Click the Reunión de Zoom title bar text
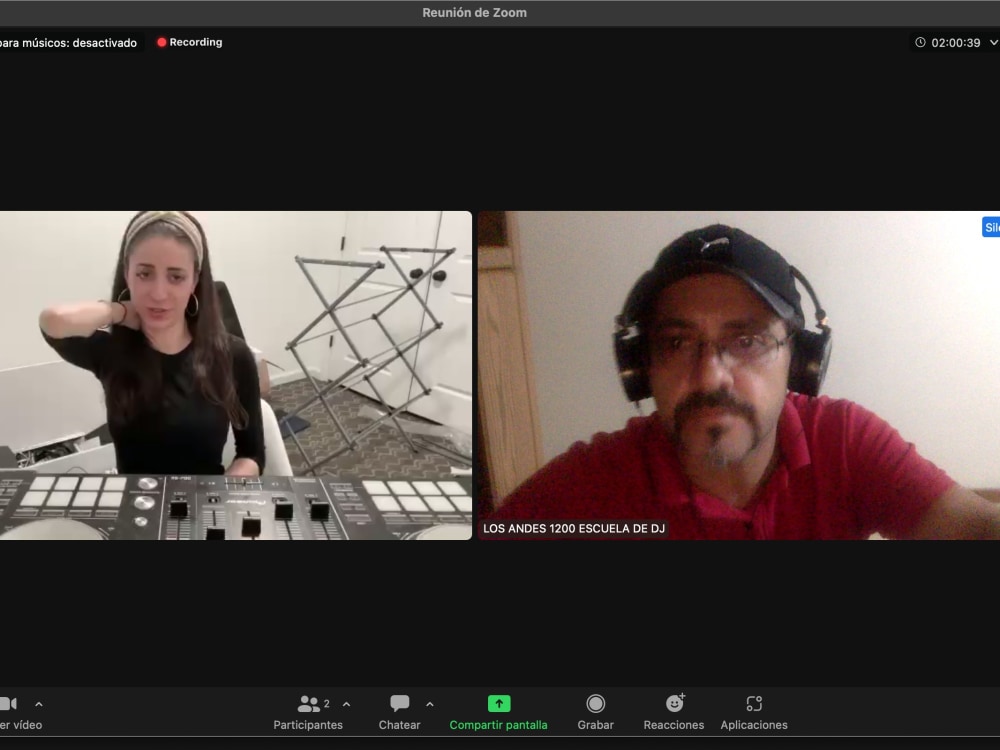Viewport: 1000px width, 750px height. pyautogui.click(x=474, y=13)
